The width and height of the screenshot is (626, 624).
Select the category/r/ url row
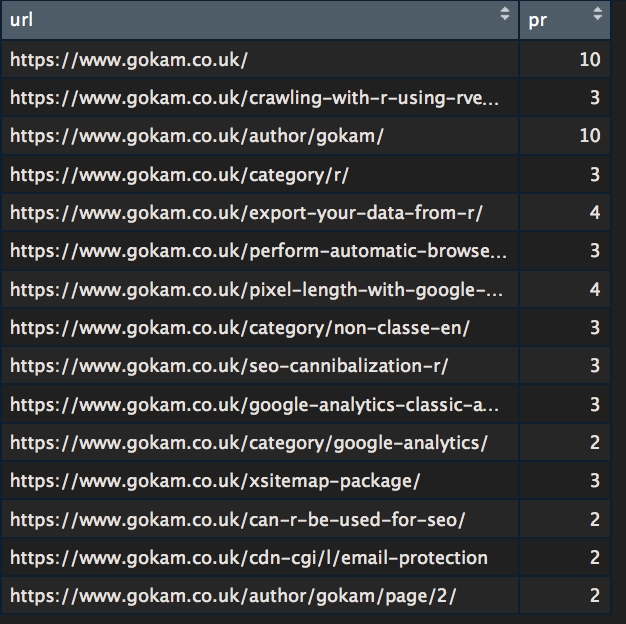pos(179,175)
